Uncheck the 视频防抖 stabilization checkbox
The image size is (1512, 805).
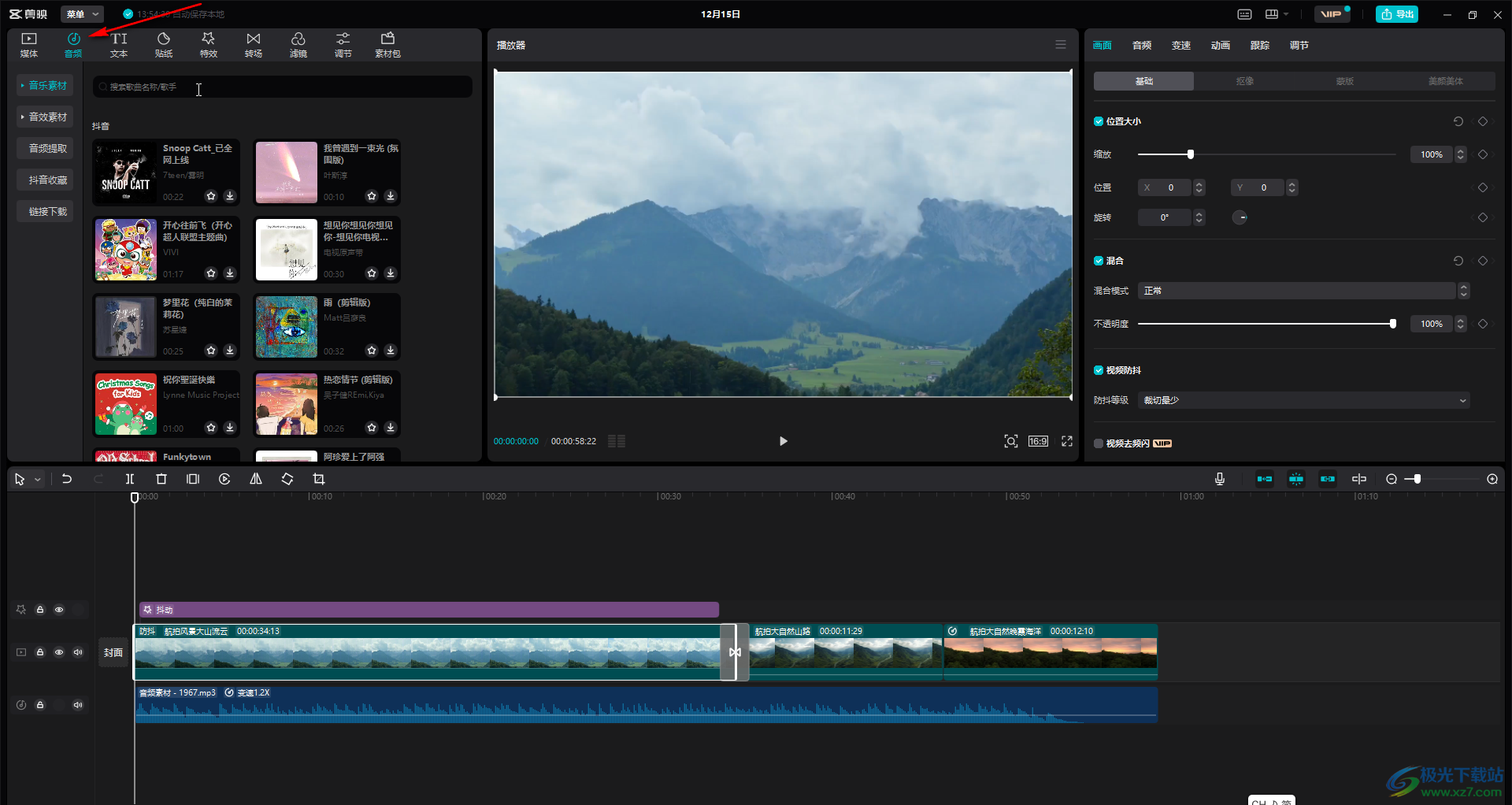tap(1099, 370)
